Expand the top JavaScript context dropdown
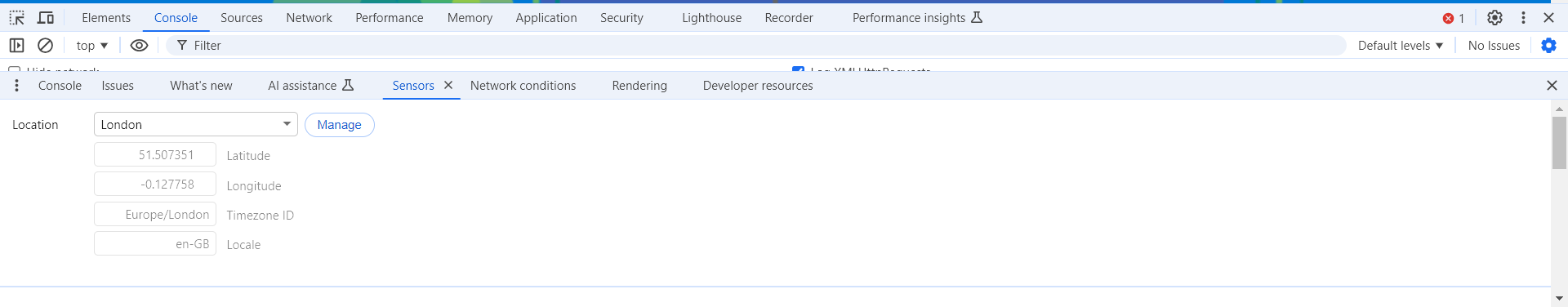 click(92, 46)
